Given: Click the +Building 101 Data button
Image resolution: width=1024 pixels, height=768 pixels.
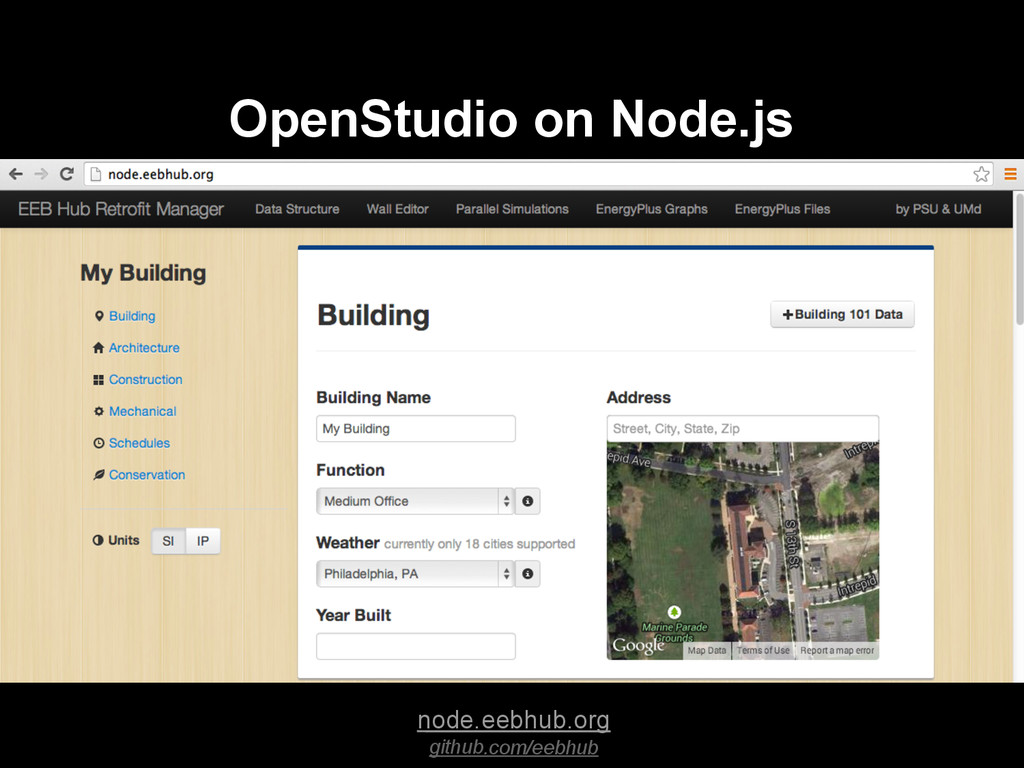Looking at the screenshot, I should (x=842, y=314).
